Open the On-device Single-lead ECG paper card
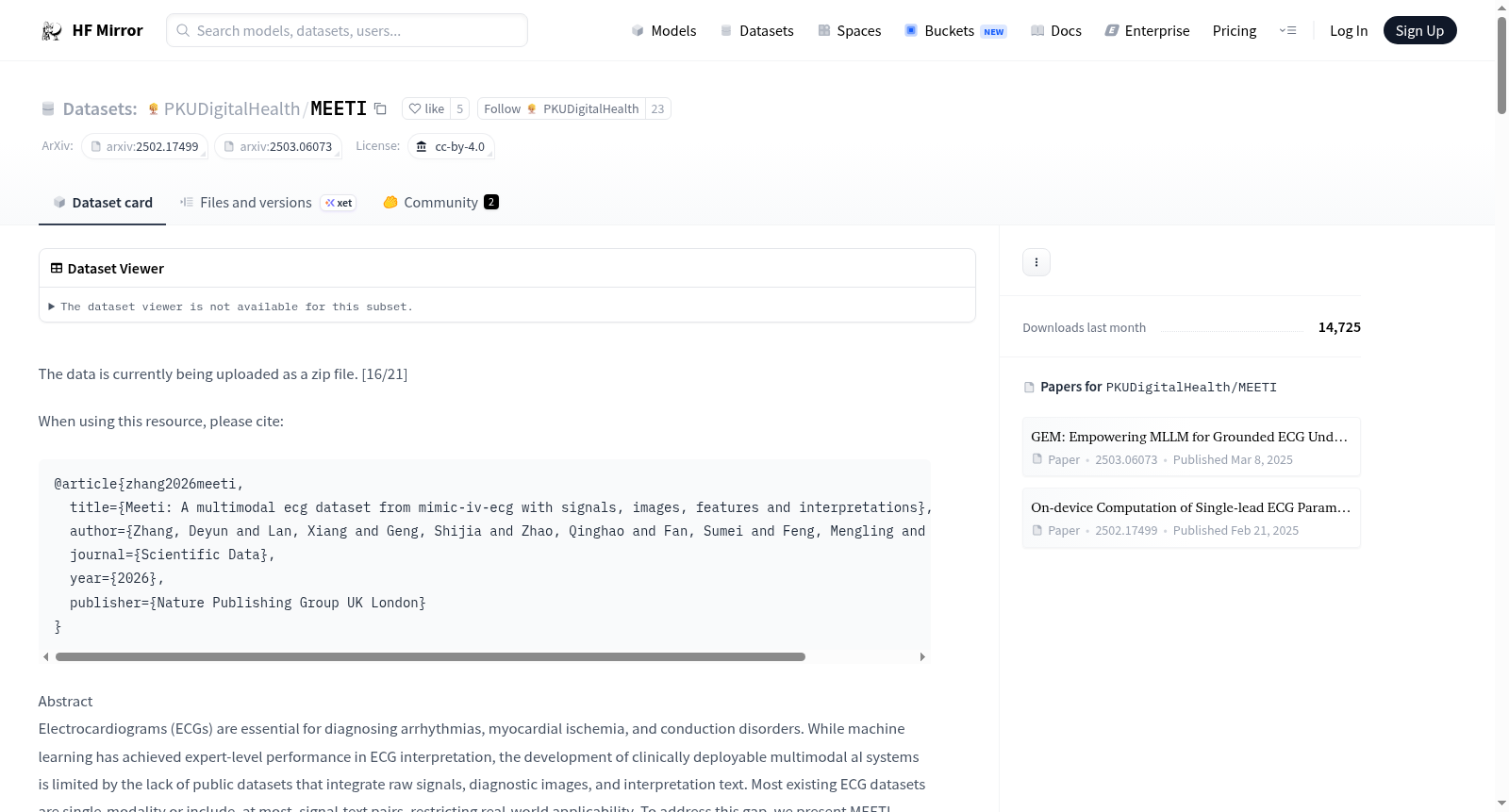 click(1191, 518)
